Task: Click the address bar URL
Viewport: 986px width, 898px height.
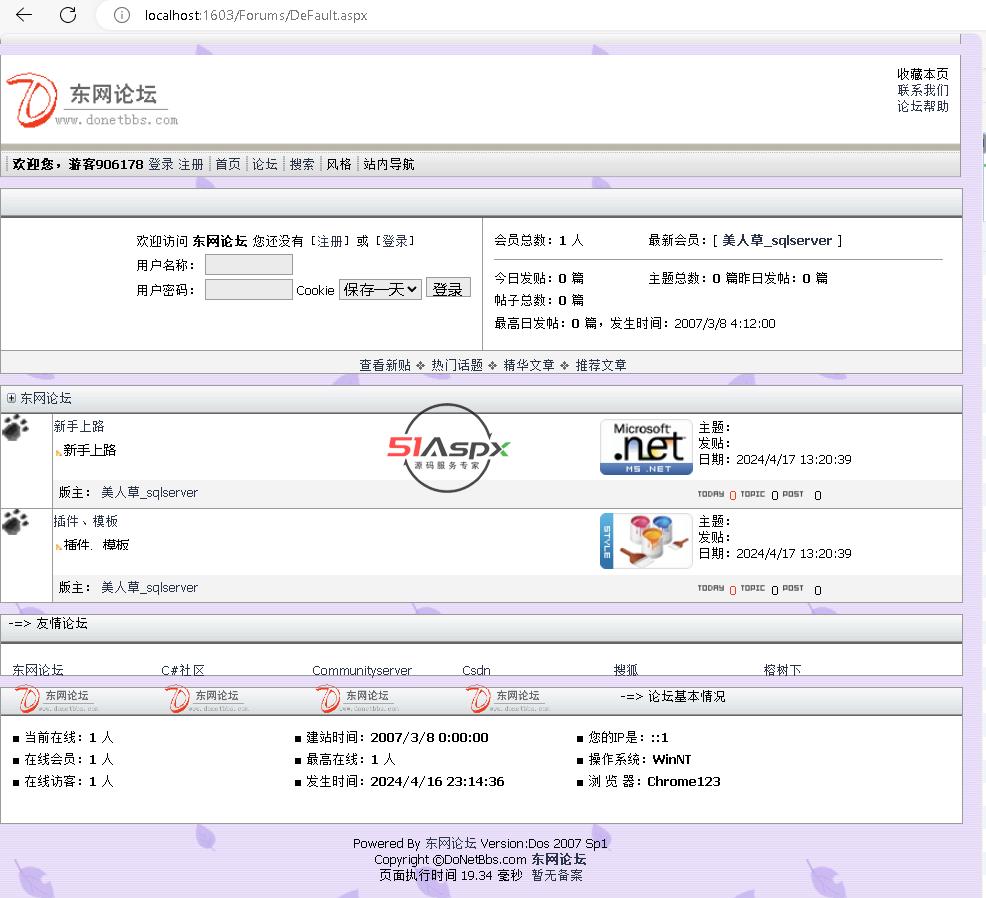Action: (256, 15)
